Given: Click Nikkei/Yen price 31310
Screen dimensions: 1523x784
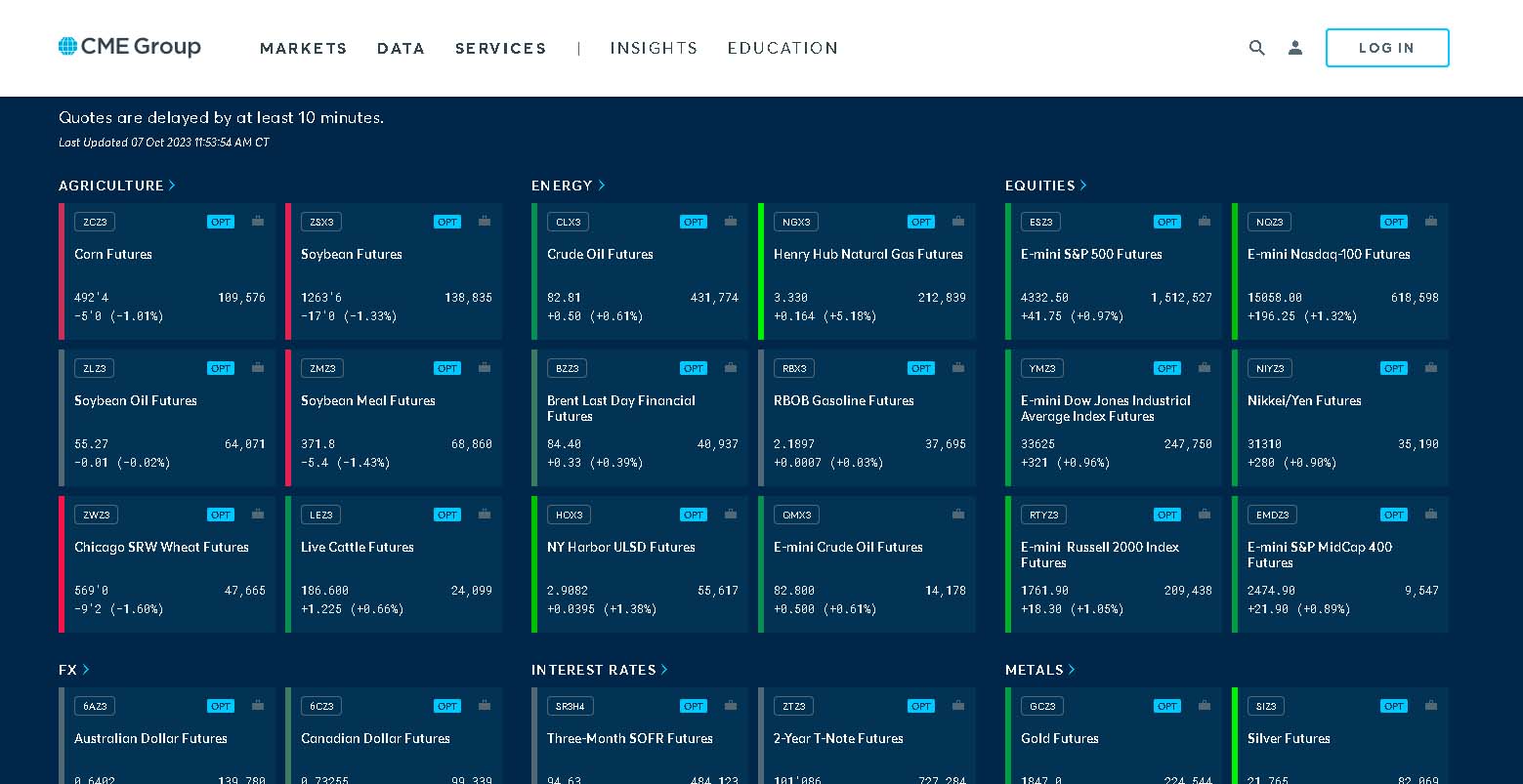Looking at the screenshot, I should pyautogui.click(x=1265, y=444).
